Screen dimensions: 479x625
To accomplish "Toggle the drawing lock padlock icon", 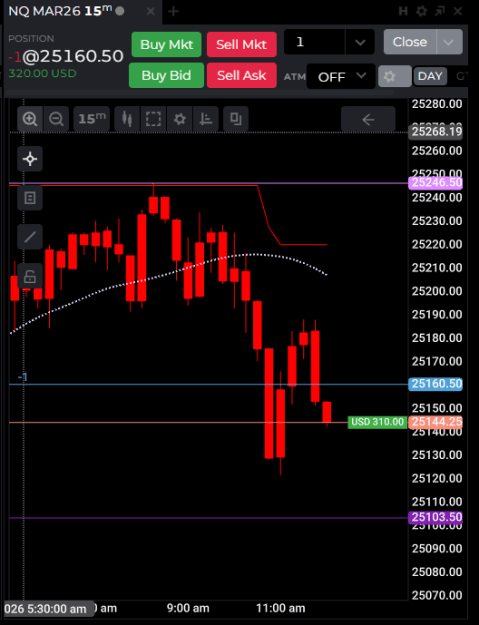I will click(x=30, y=276).
